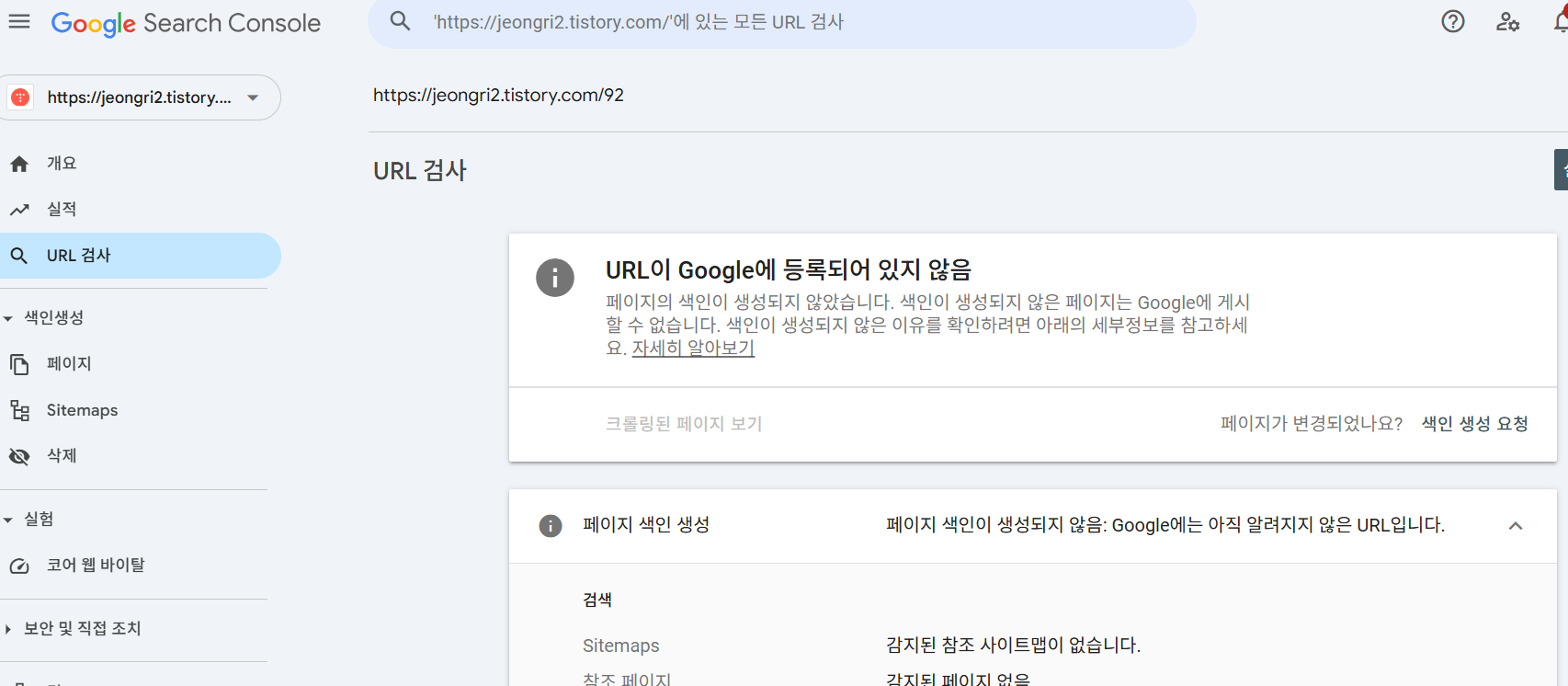Collapse the 실험 section
This screenshot has width=1568, height=686.
coord(8,520)
